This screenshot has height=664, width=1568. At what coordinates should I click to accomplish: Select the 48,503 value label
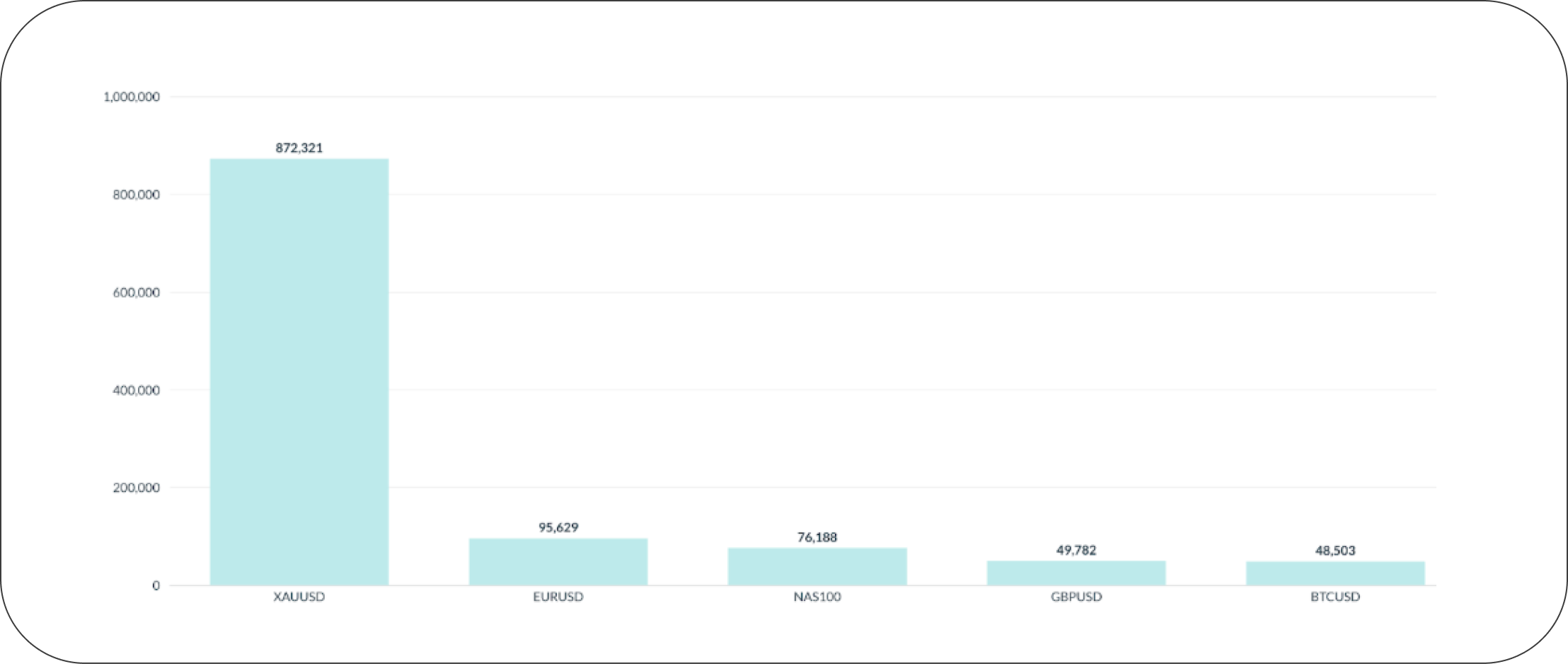click(x=1335, y=551)
